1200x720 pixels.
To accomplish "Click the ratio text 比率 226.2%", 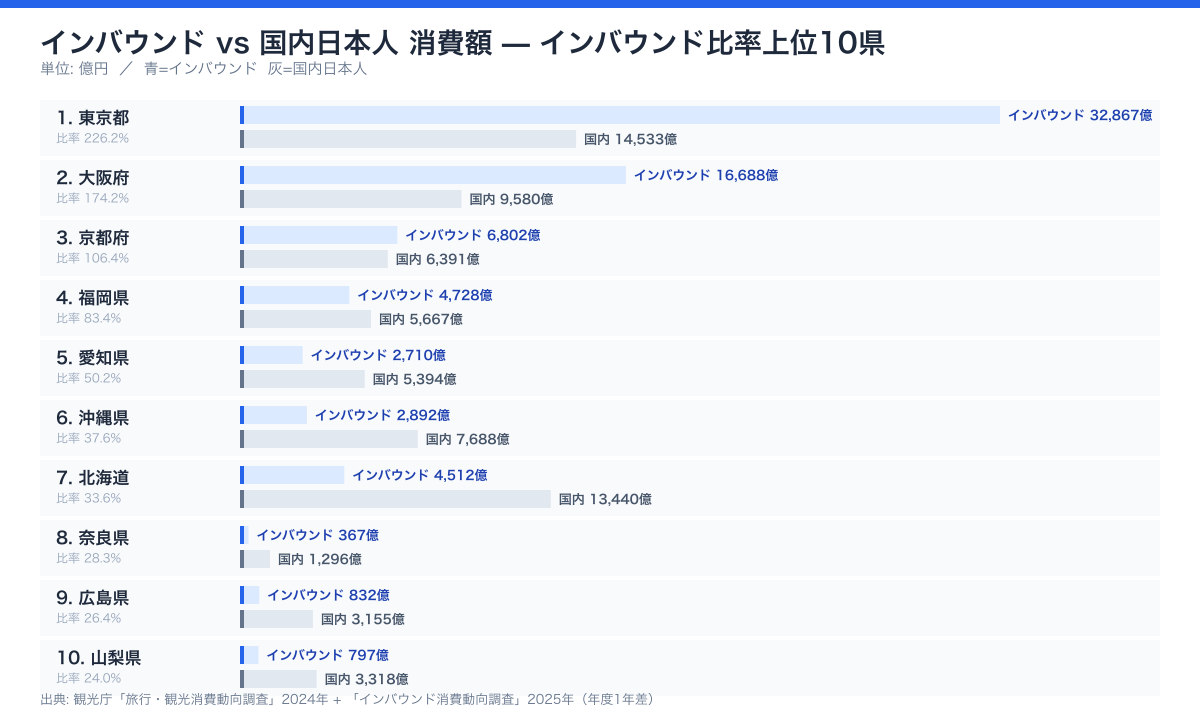I will click(x=93, y=138).
